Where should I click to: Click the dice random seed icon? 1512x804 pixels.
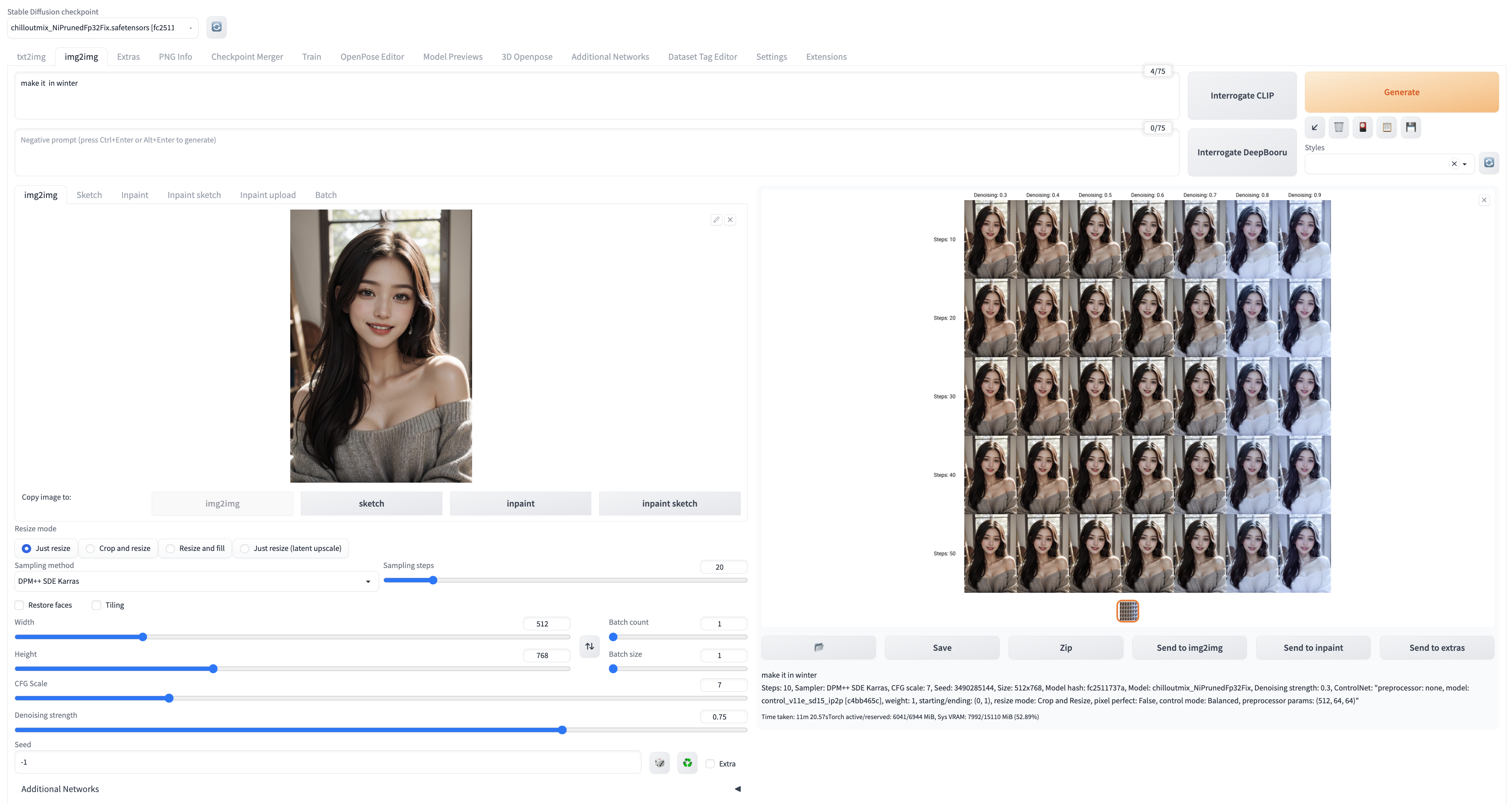point(659,763)
